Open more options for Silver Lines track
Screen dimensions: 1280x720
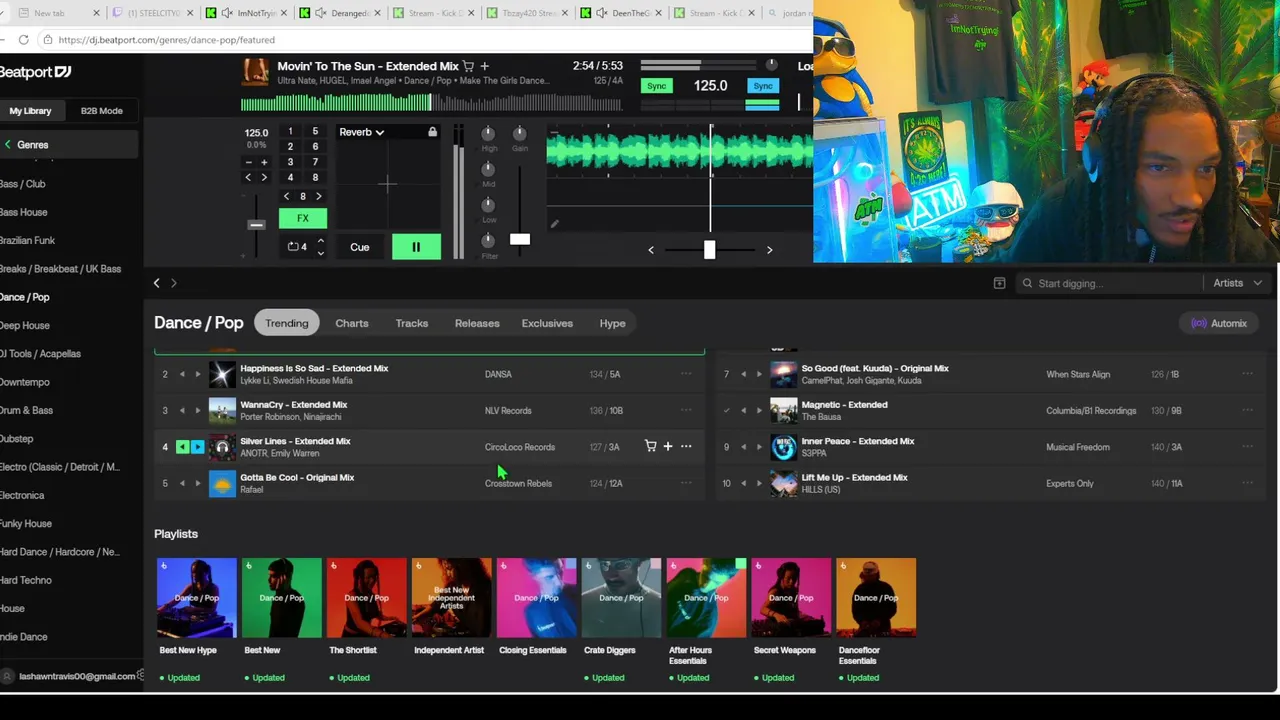686,446
